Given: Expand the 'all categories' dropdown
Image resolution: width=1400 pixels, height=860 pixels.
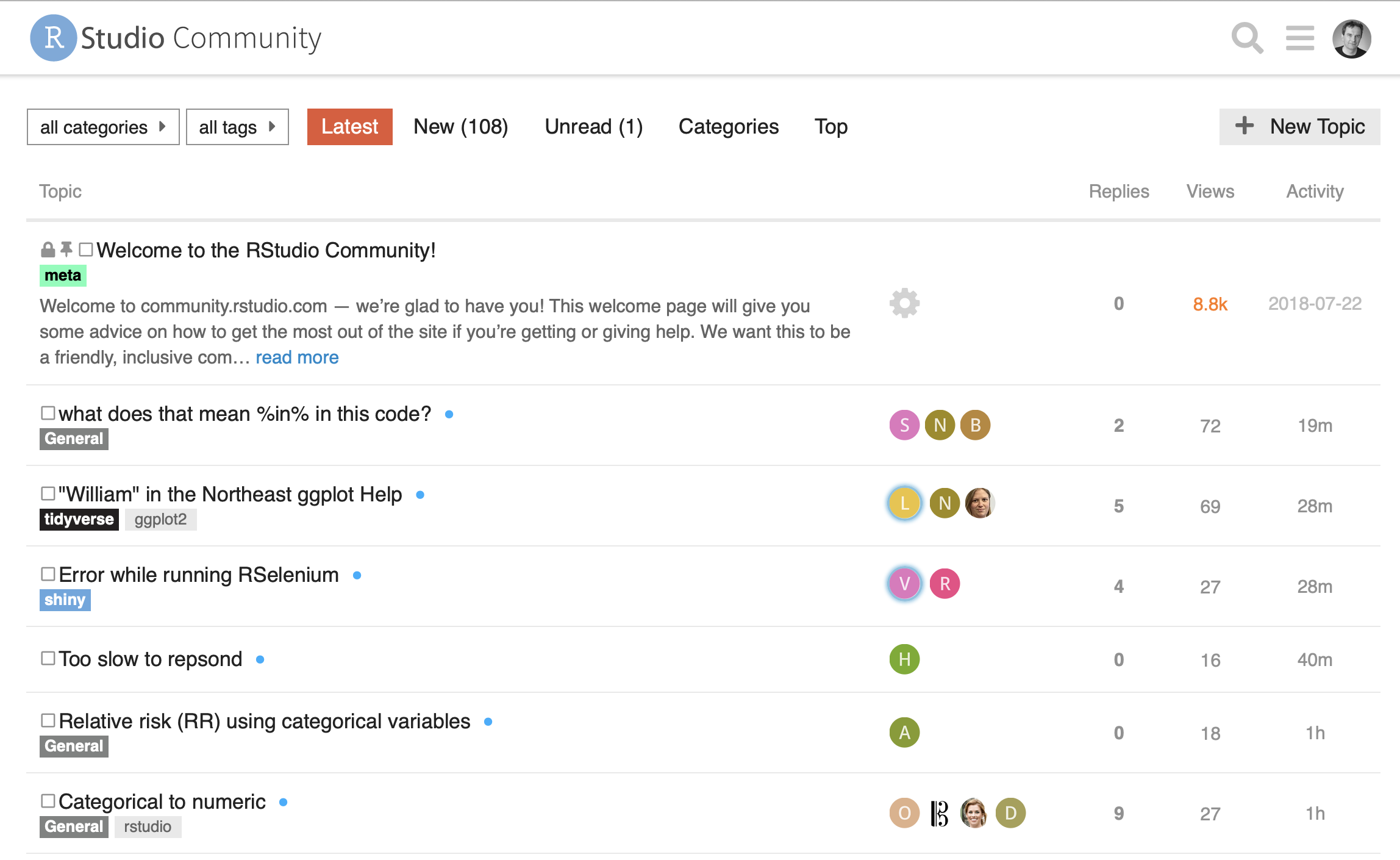Looking at the screenshot, I should [103, 127].
